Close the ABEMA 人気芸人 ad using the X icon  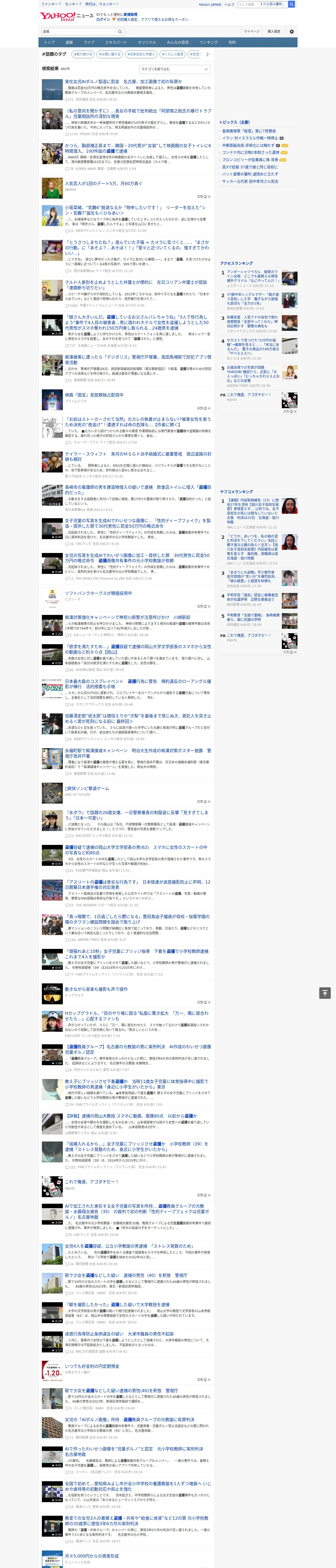point(209,197)
